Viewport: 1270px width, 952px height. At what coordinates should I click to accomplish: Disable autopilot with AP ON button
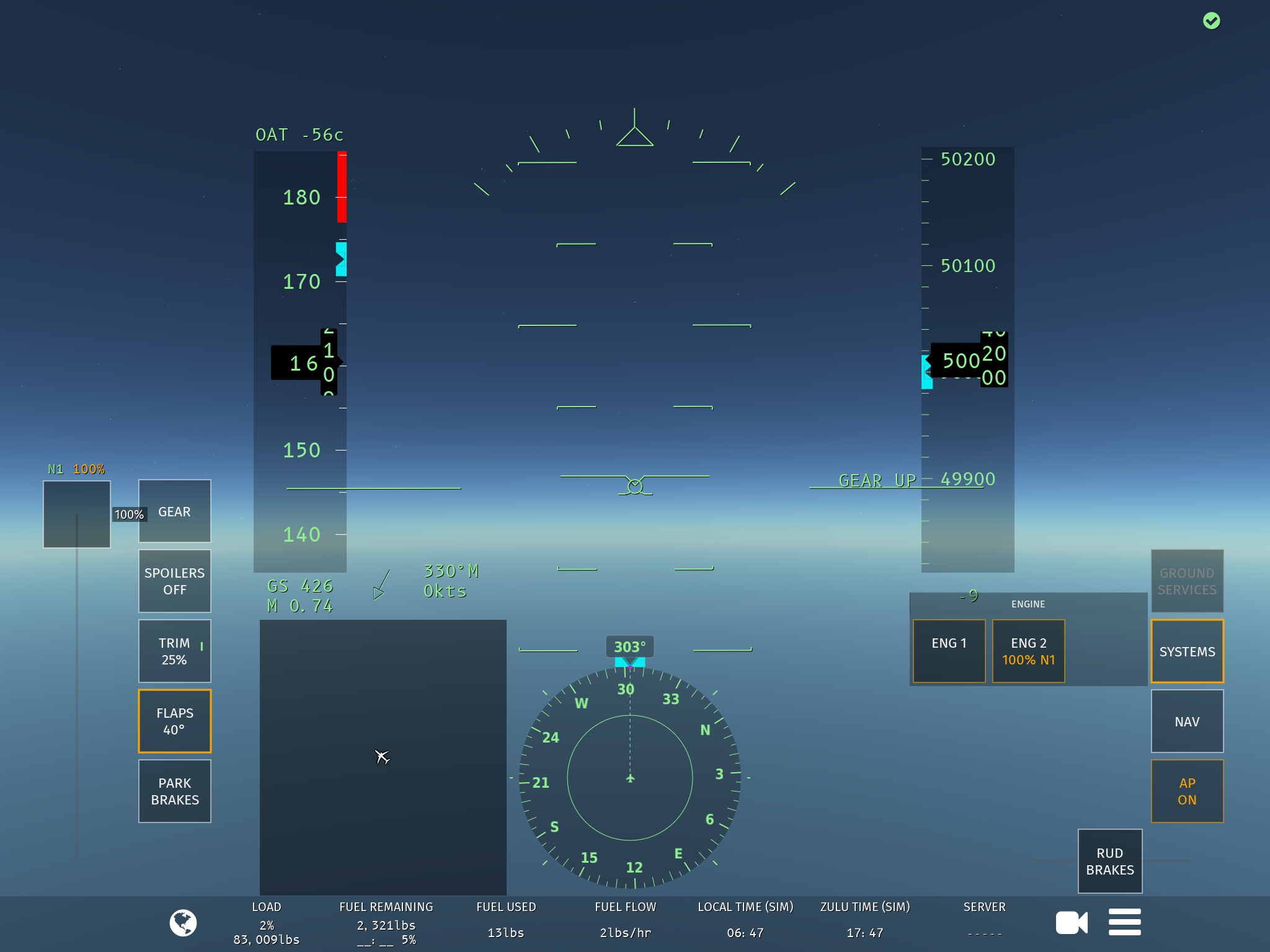tap(1186, 791)
